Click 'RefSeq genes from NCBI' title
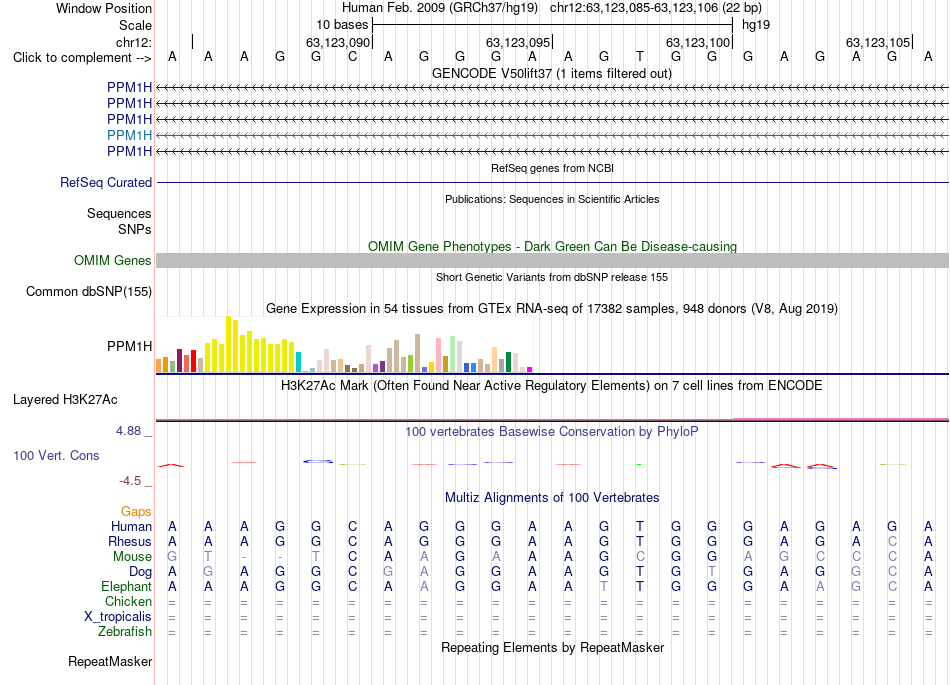950x685 pixels. click(x=552, y=168)
